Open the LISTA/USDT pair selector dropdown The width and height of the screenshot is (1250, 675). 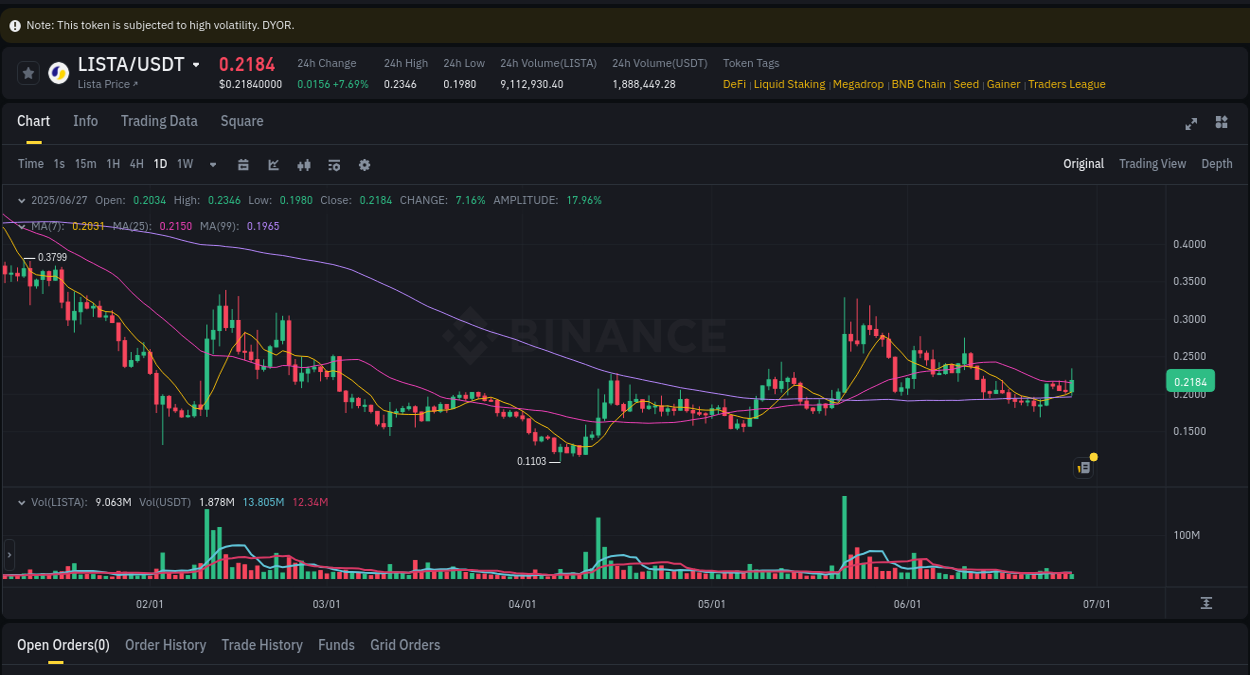(x=194, y=63)
